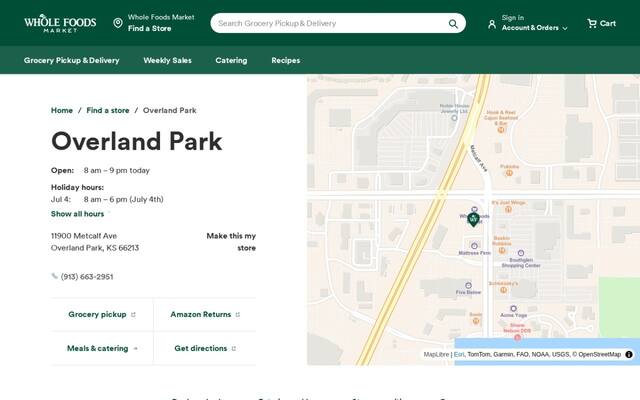Click Find a store breadcrumb link
Viewport: 640px width, 400px height.
point(108,110)
